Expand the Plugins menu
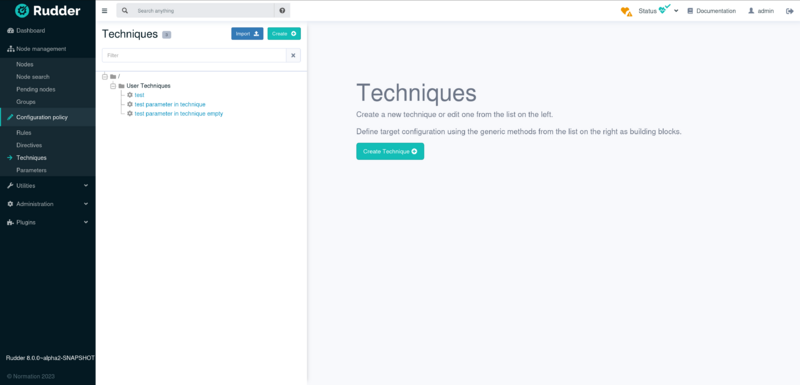 (x=47, y=222)
